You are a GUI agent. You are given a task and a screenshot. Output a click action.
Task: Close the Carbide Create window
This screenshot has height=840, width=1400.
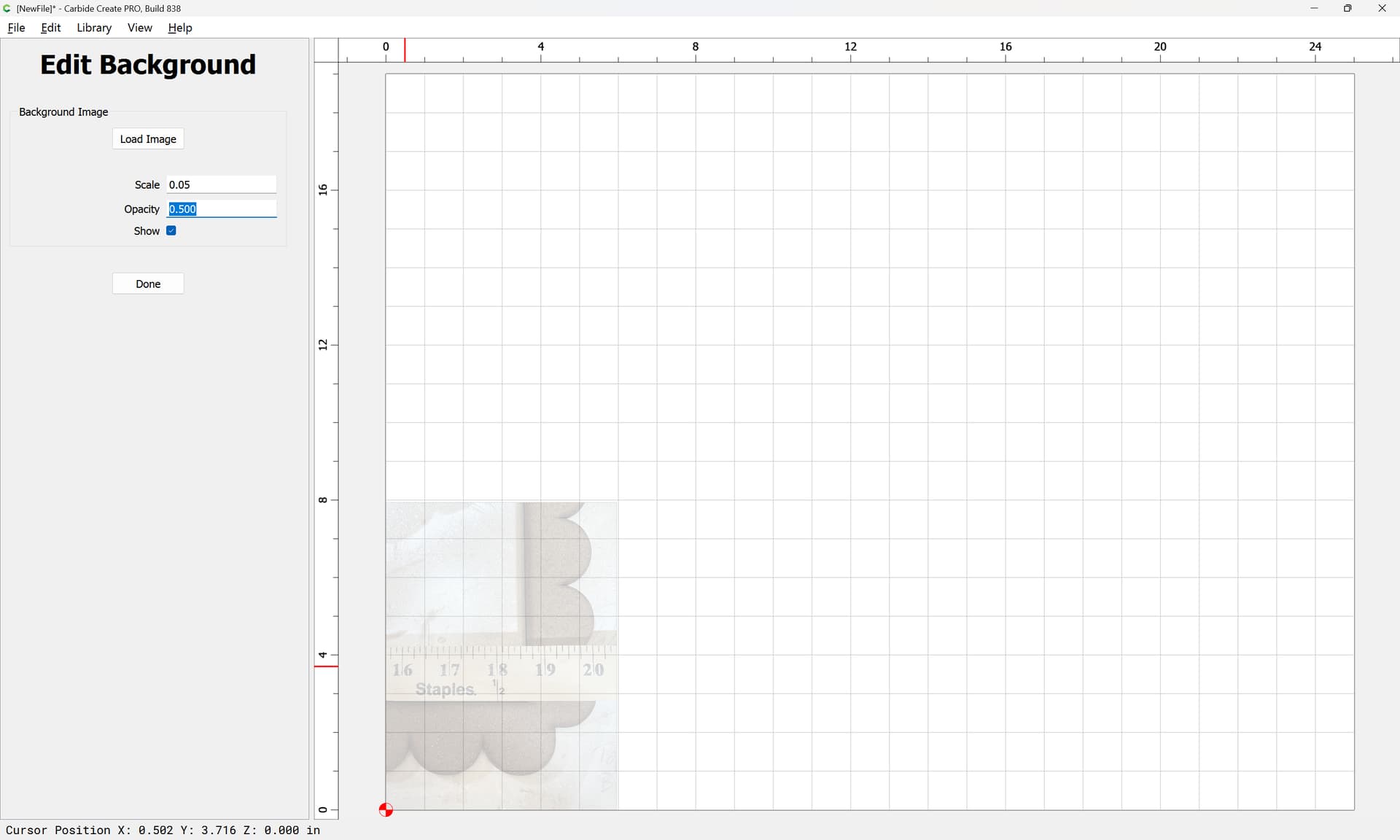tap(1382, 8)
